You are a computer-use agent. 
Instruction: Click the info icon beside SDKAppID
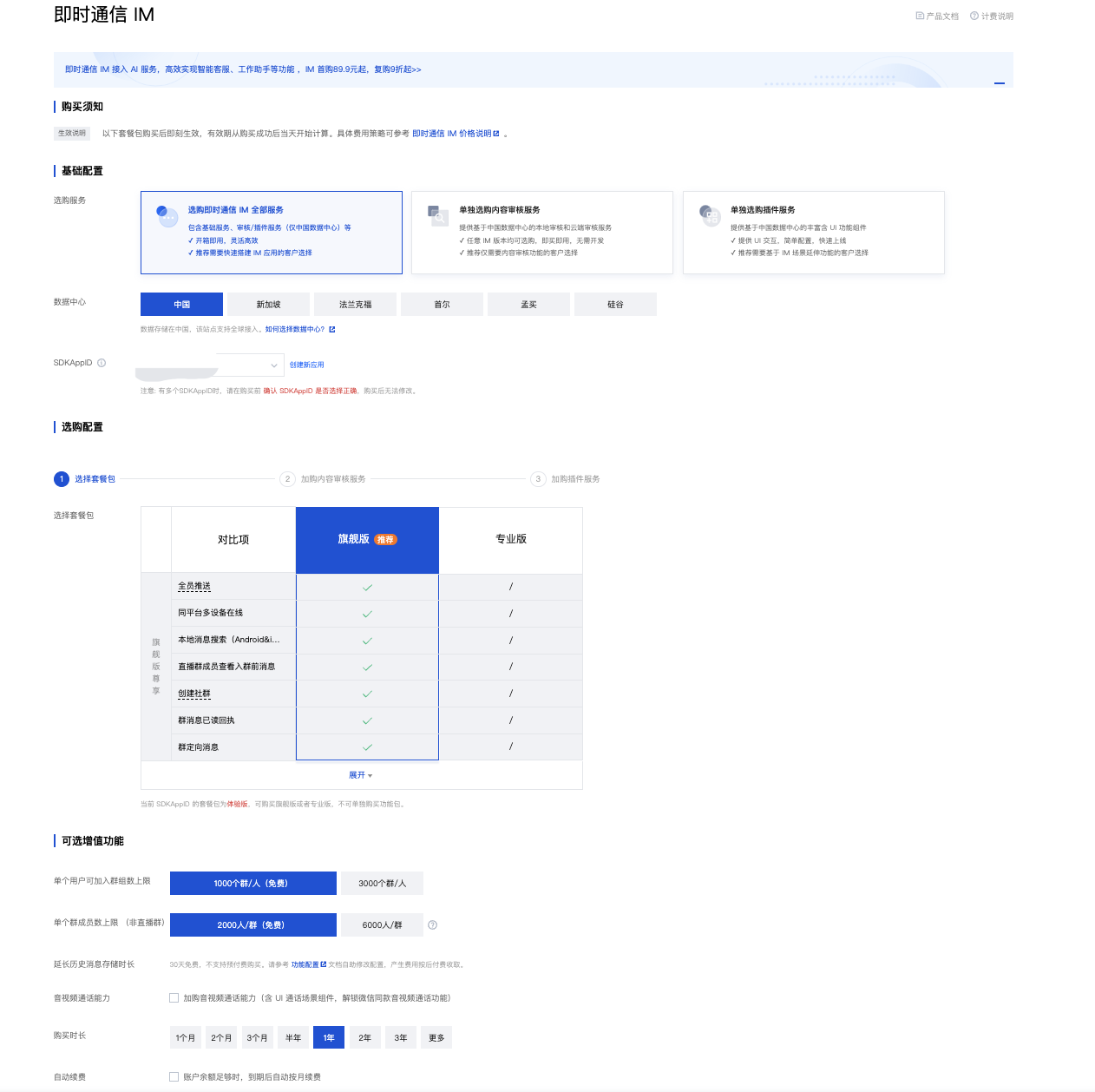point(102,363)
